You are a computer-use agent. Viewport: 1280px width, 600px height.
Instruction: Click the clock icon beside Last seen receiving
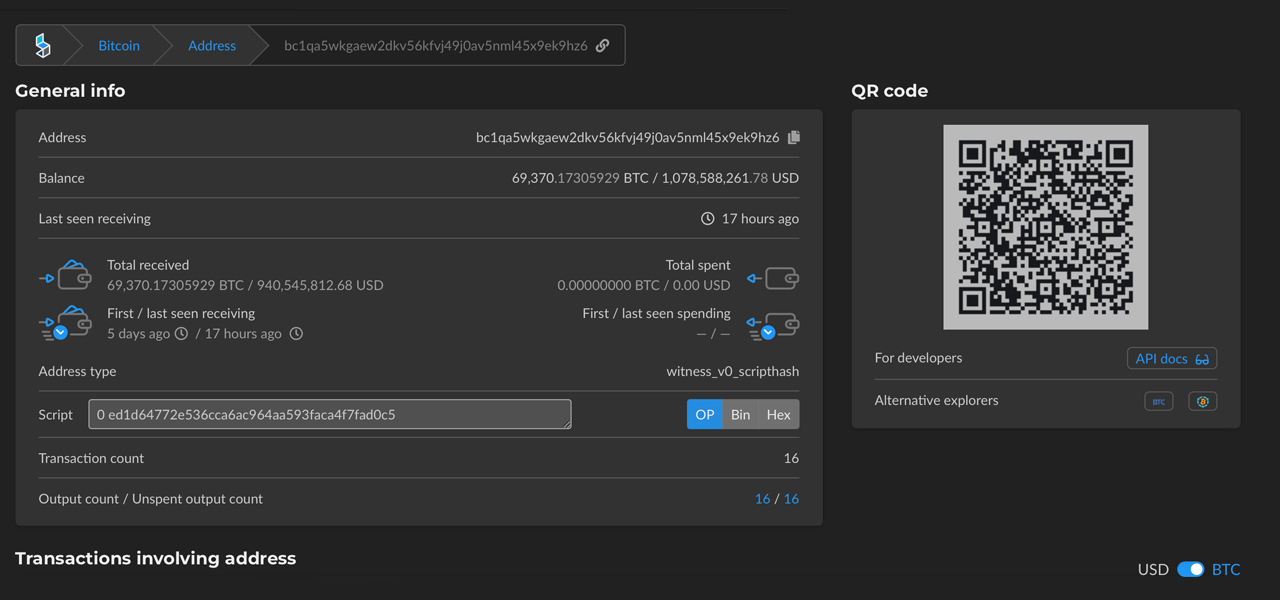coord(708,218)
